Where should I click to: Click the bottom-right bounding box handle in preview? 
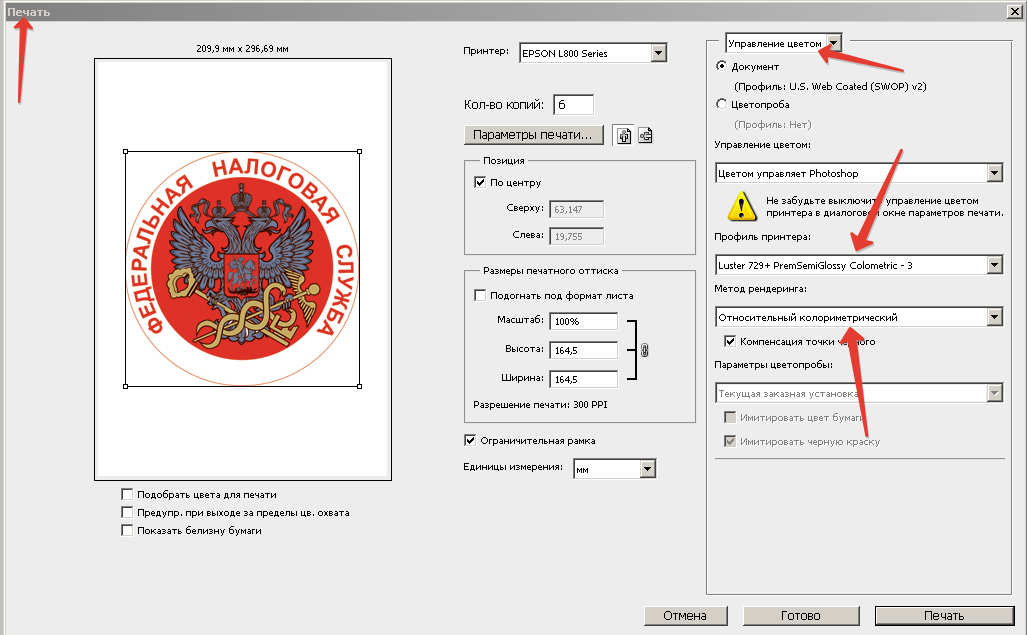point(360,386)
